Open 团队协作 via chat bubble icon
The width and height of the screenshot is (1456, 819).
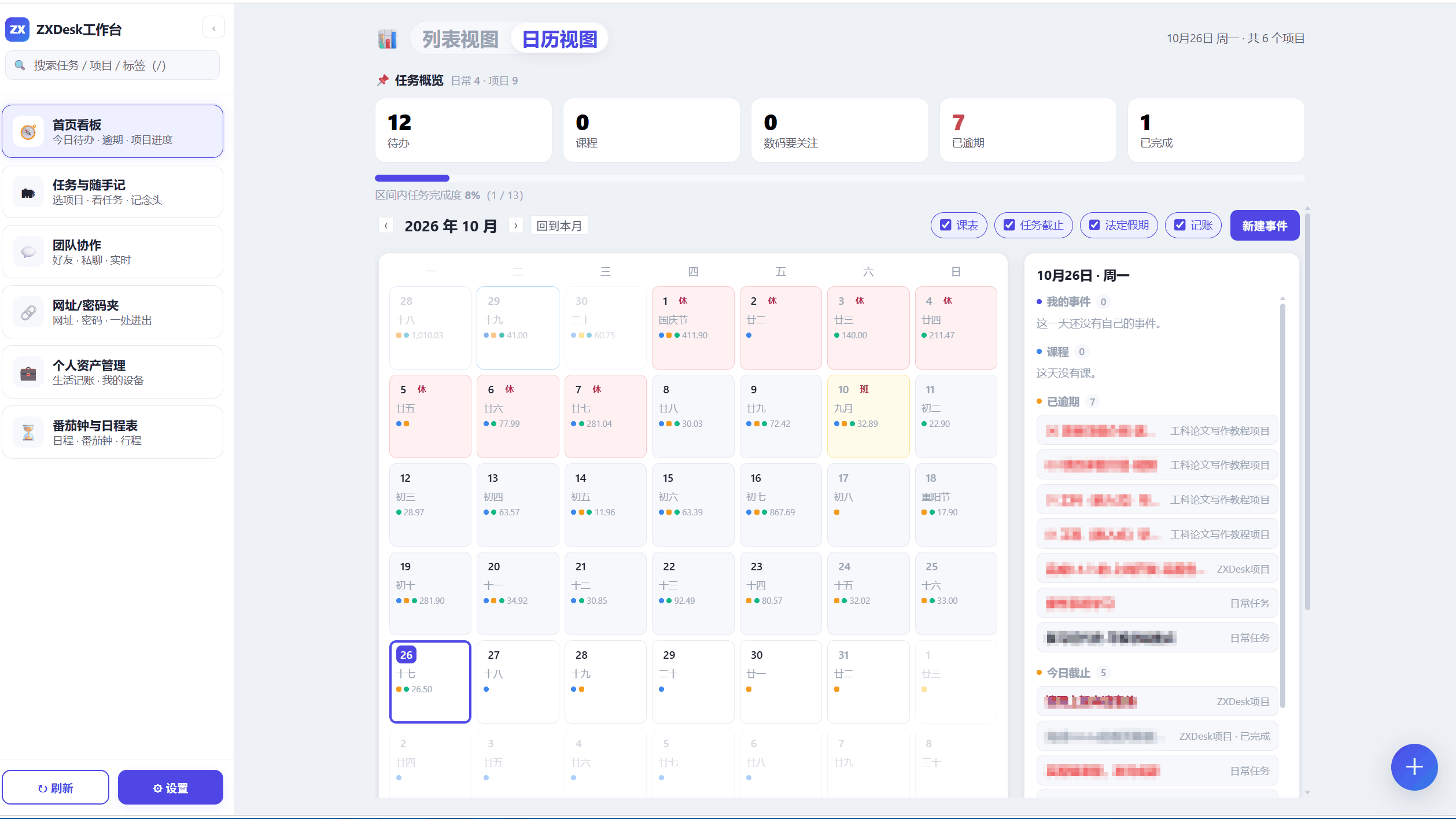(x=28, y=252)
